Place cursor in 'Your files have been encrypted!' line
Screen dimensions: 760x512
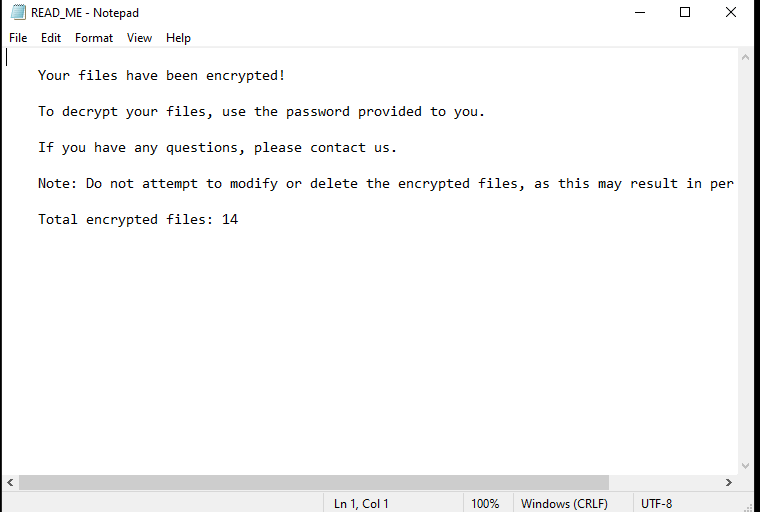click(x=161, y=76)
